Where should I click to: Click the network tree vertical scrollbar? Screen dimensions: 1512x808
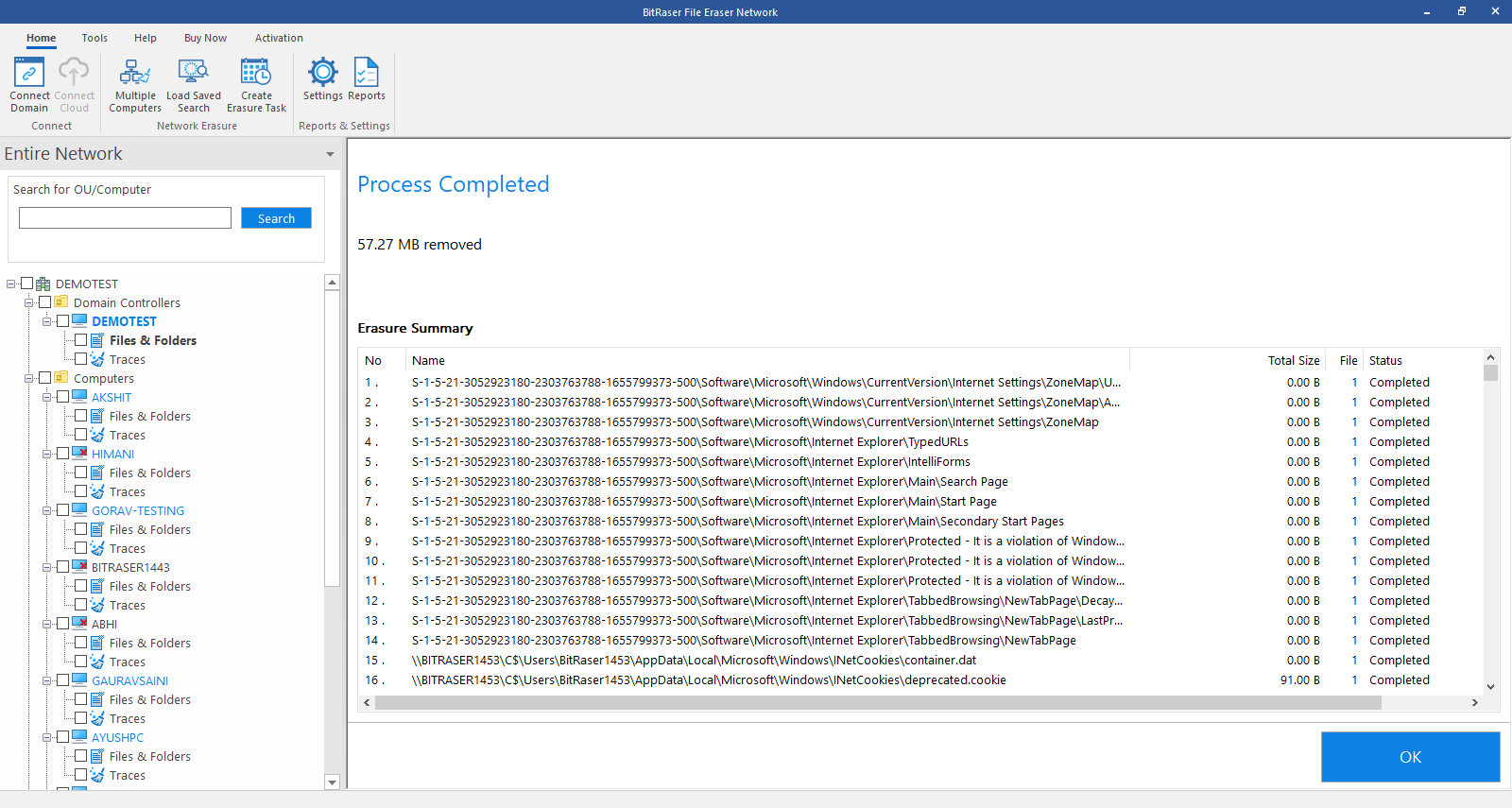(332, 438)
